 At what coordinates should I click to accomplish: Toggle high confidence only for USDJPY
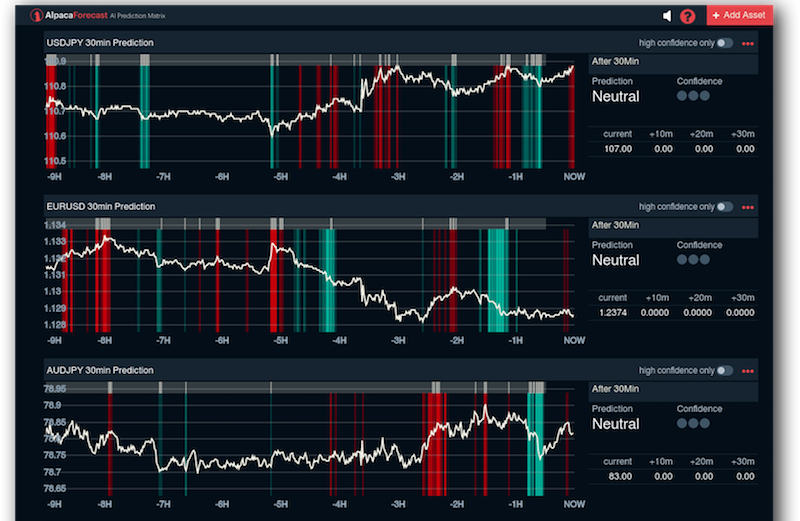[725, 43]
